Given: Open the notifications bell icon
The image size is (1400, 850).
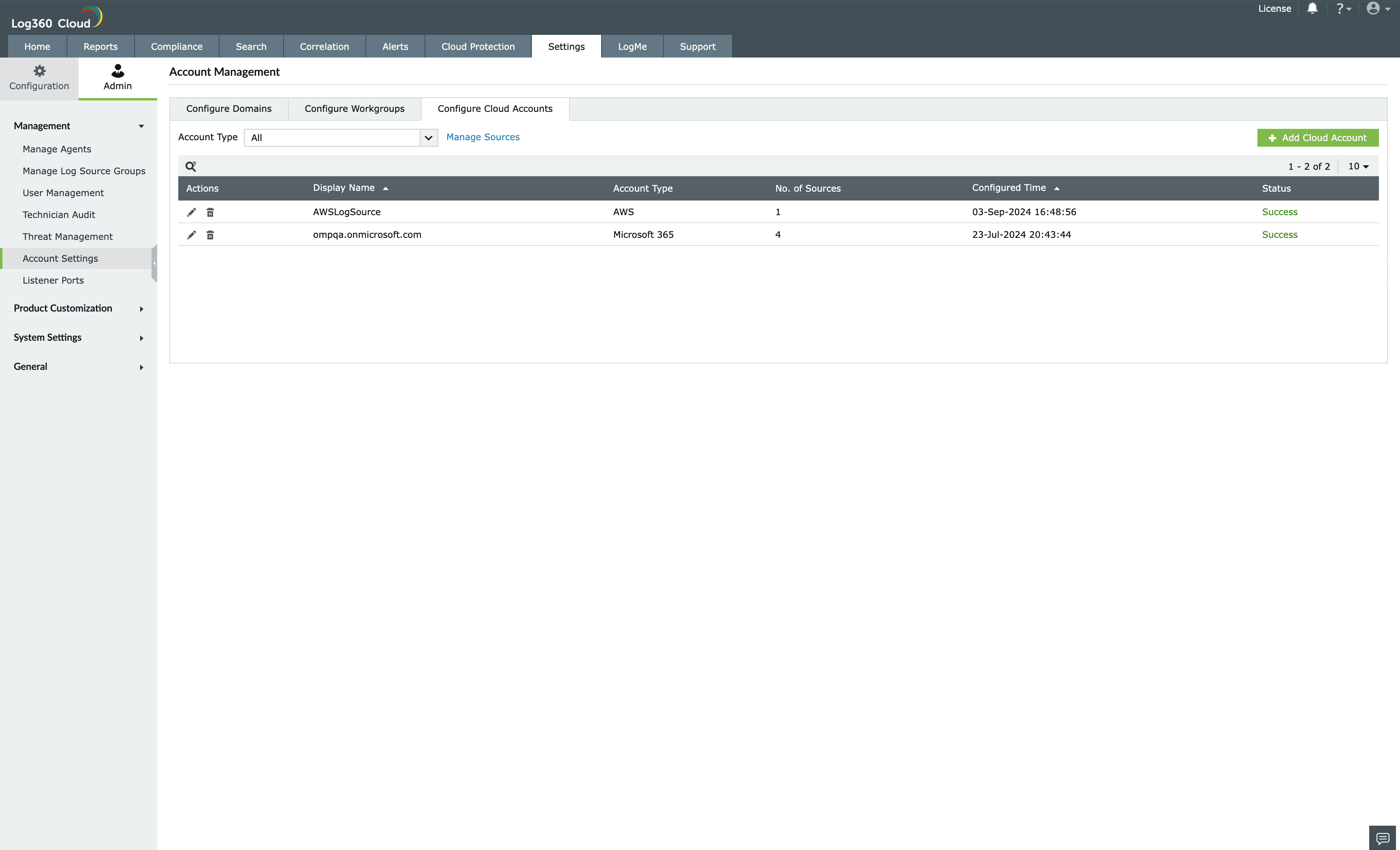Looking at the screenshot, I should (x=1312, y=9).
